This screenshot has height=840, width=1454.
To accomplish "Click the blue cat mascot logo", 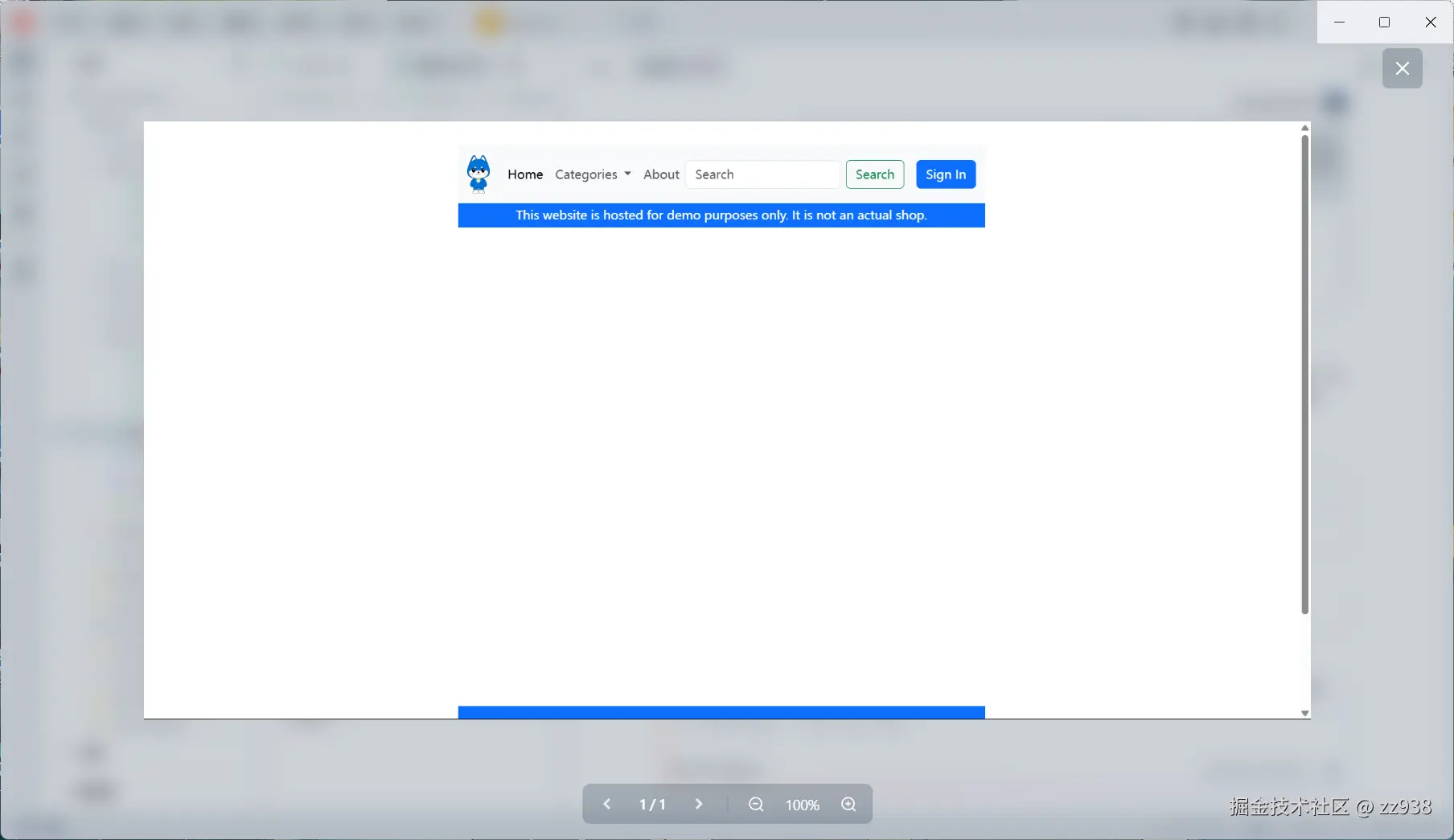I will (479, 174).
